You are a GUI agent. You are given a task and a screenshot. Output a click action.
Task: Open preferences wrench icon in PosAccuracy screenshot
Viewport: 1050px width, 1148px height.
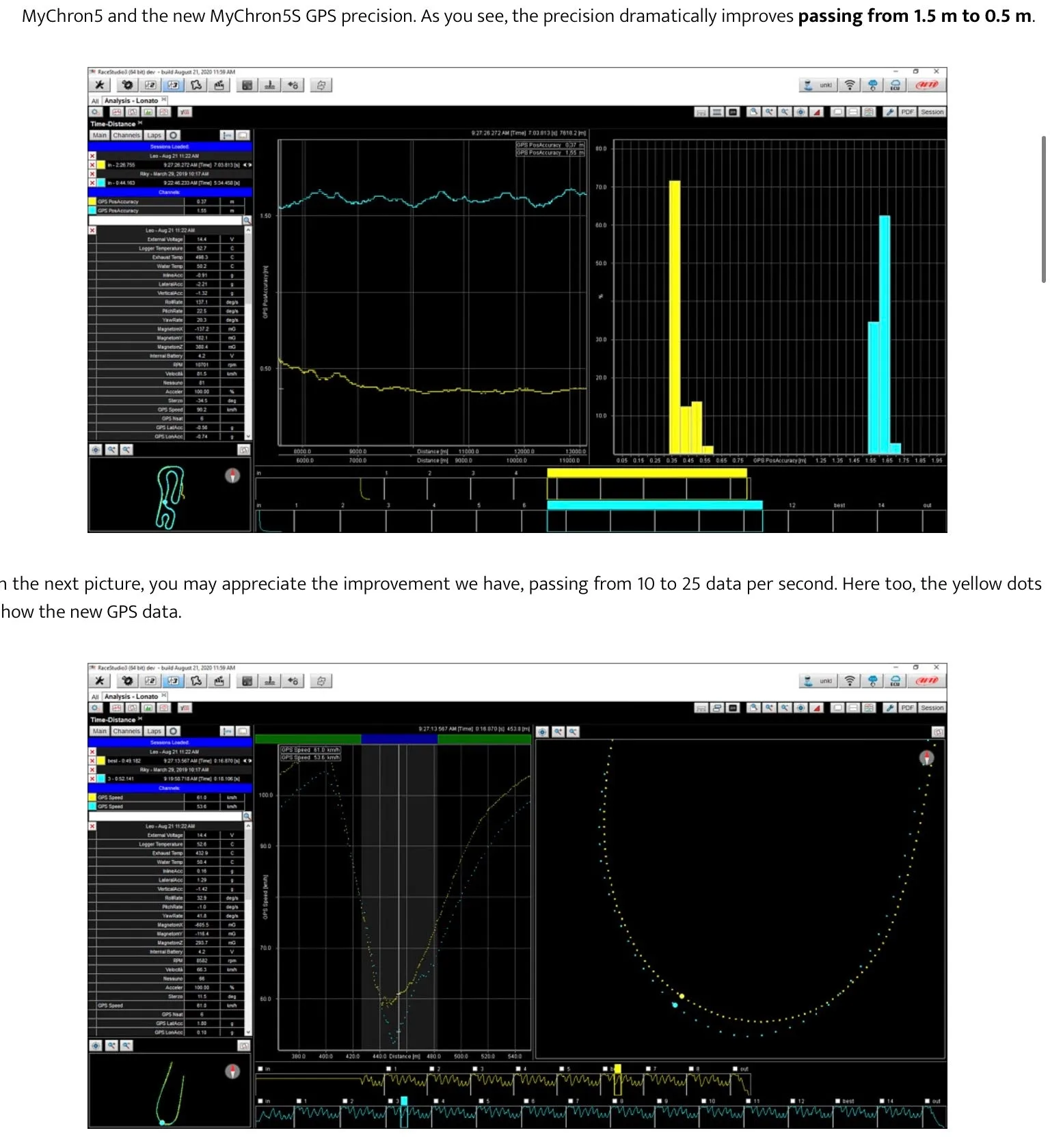coord(100,85)
